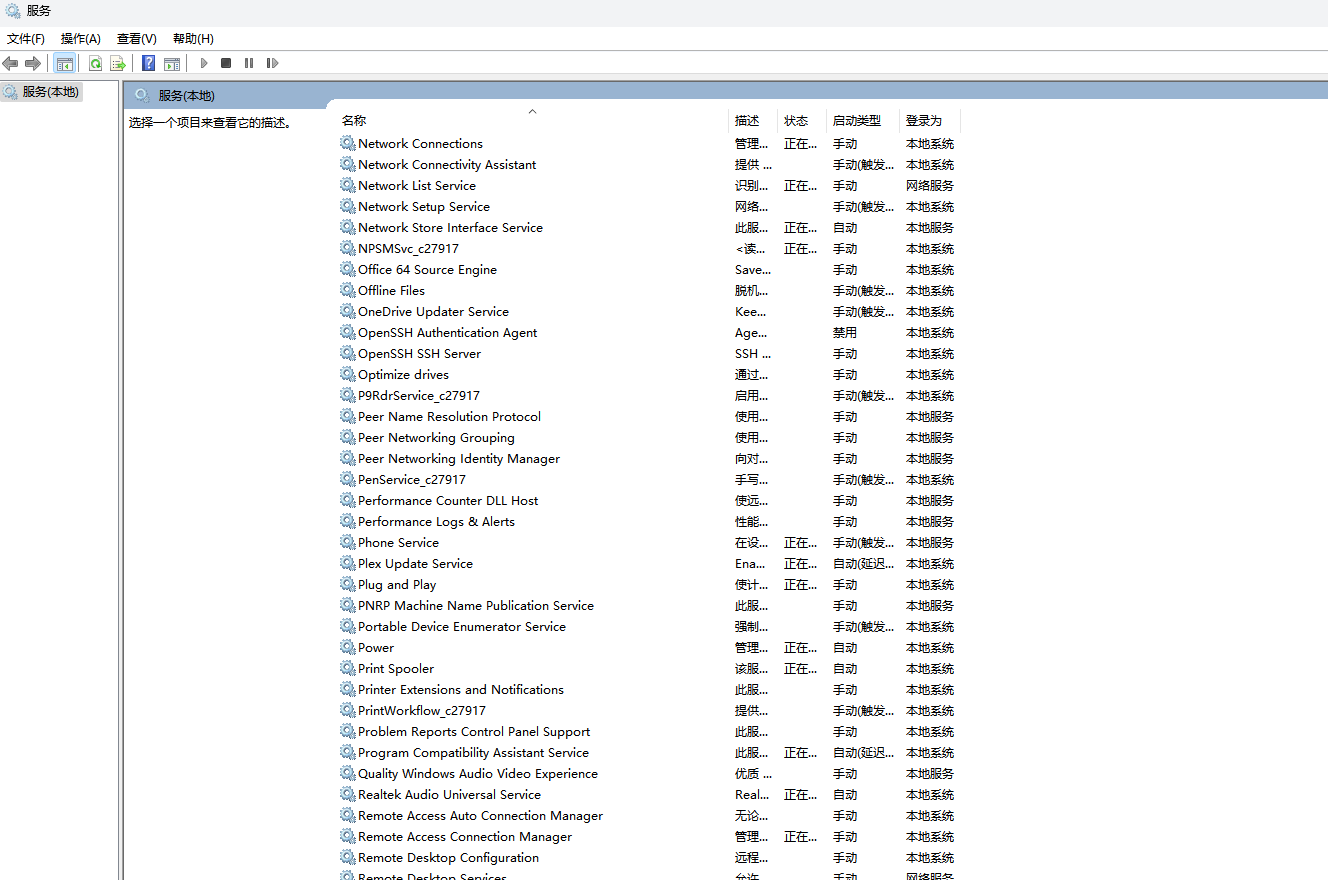This screenshot has height=880, width=1328.
Task: Sort by 状态 column header
Action: coord(796,121)
